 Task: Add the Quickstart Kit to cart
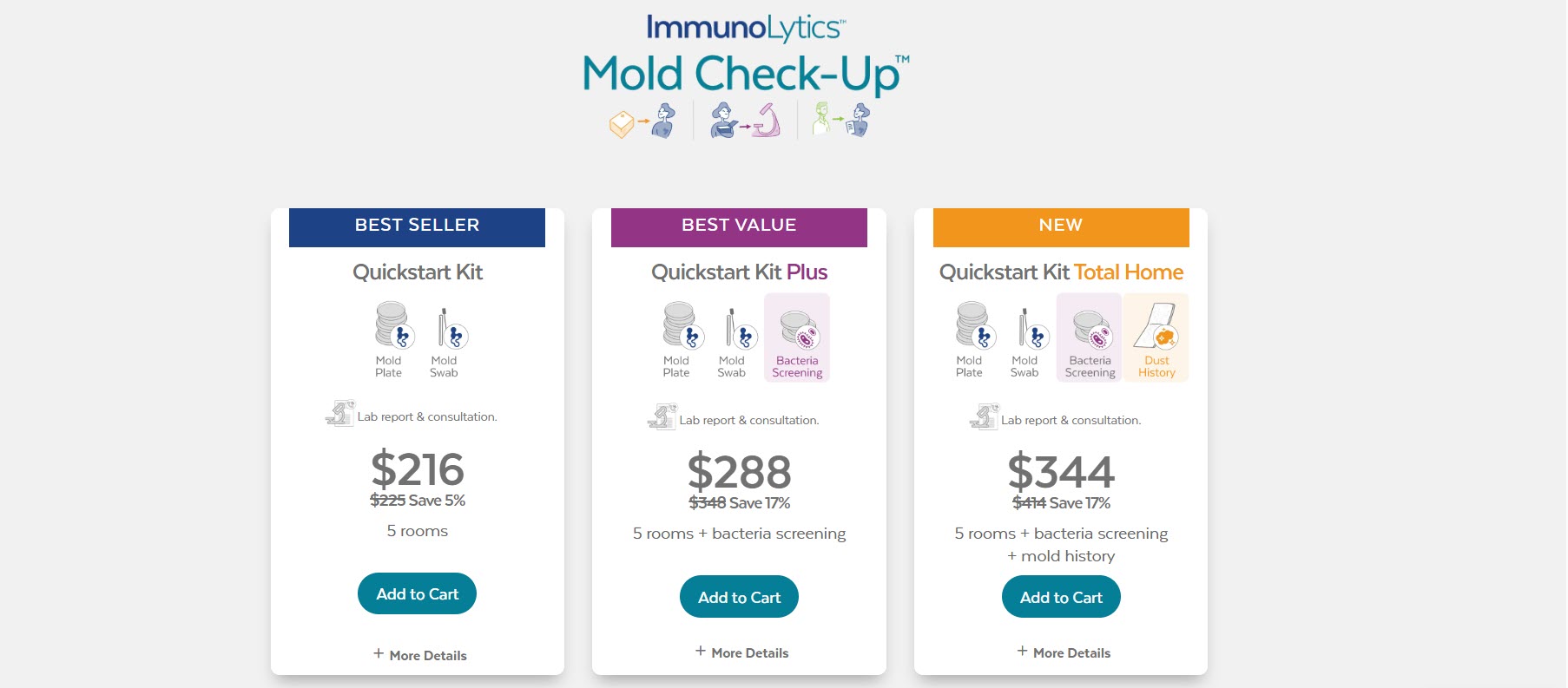(417, 593)
